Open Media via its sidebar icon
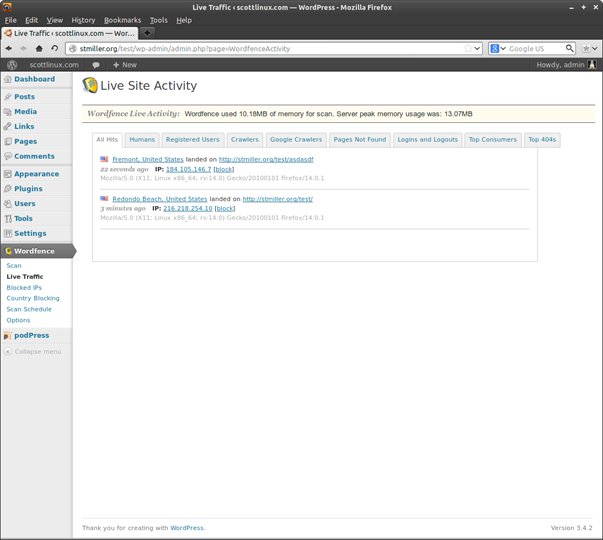The width and height of the screenshot is (603, 540). (x=8, y=112)
